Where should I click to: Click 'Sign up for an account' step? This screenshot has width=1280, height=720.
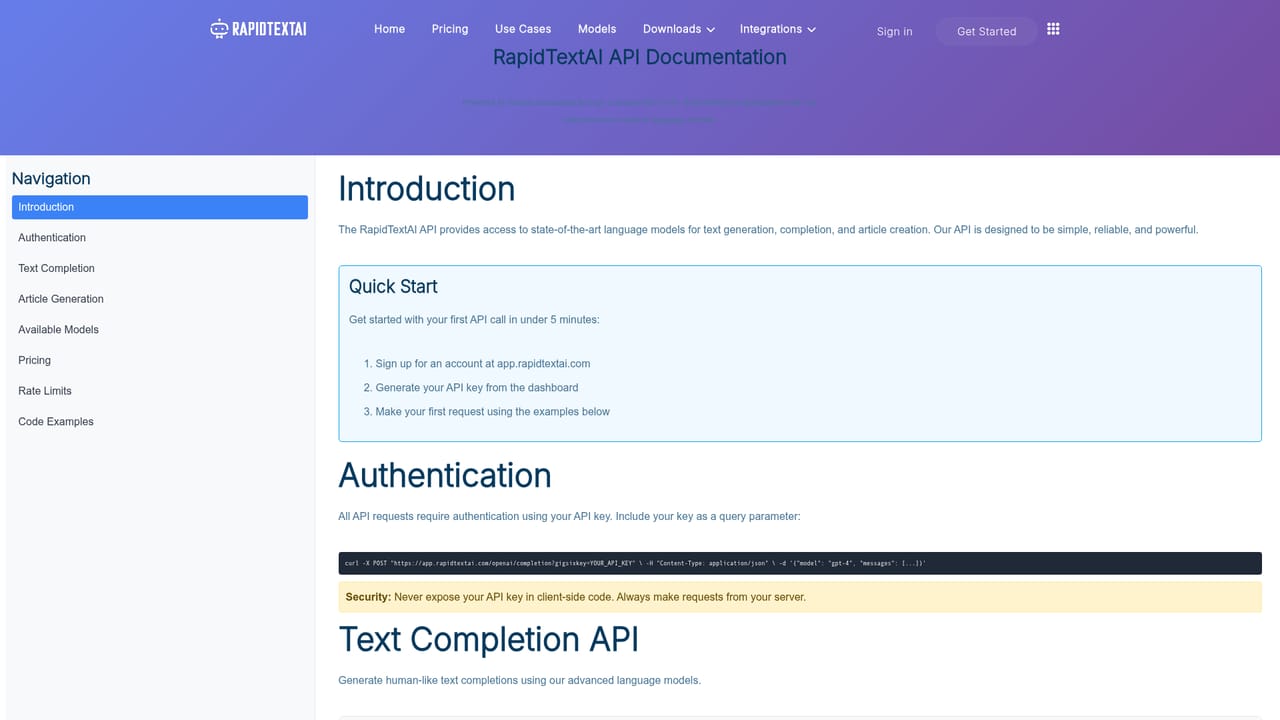click(483, 364)
